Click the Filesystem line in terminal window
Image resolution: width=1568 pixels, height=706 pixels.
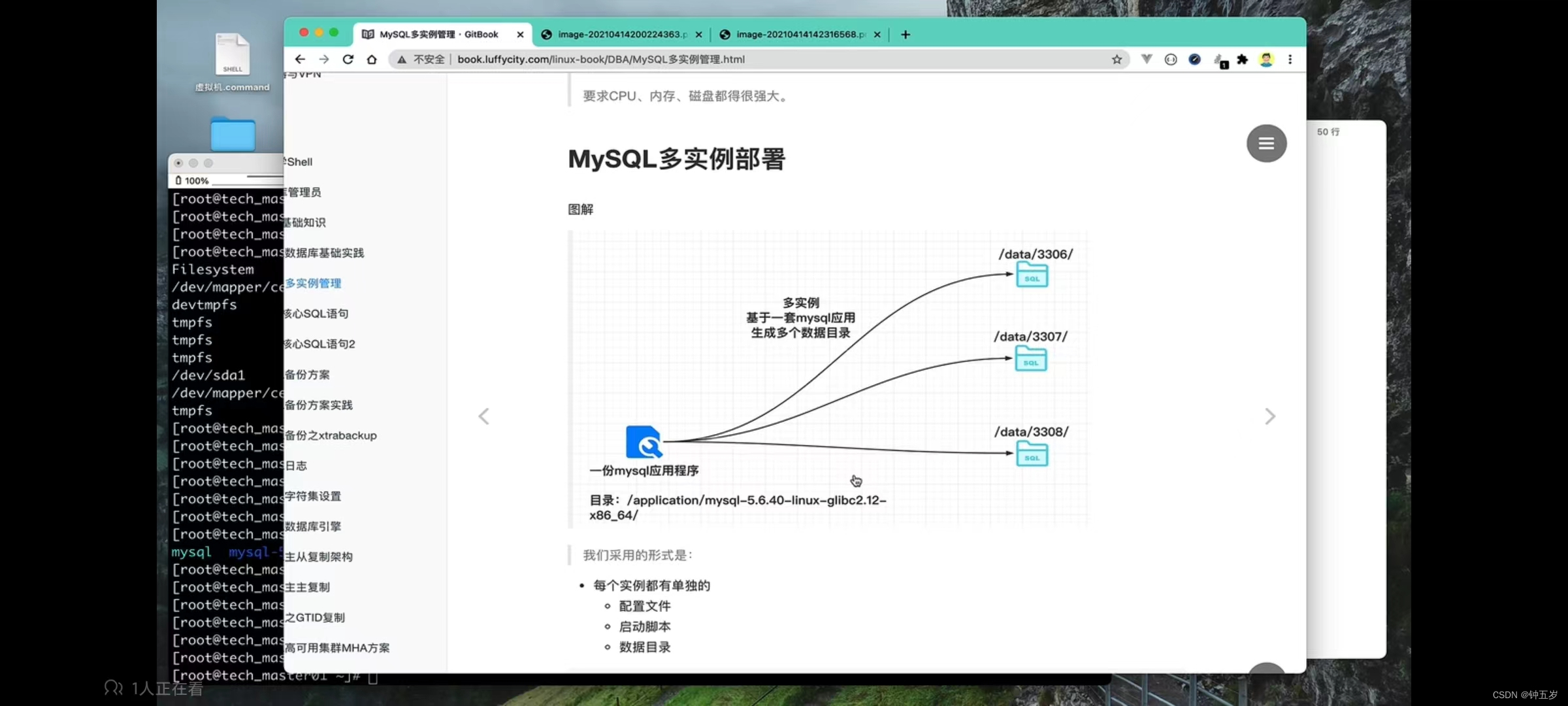pos(213,269)
